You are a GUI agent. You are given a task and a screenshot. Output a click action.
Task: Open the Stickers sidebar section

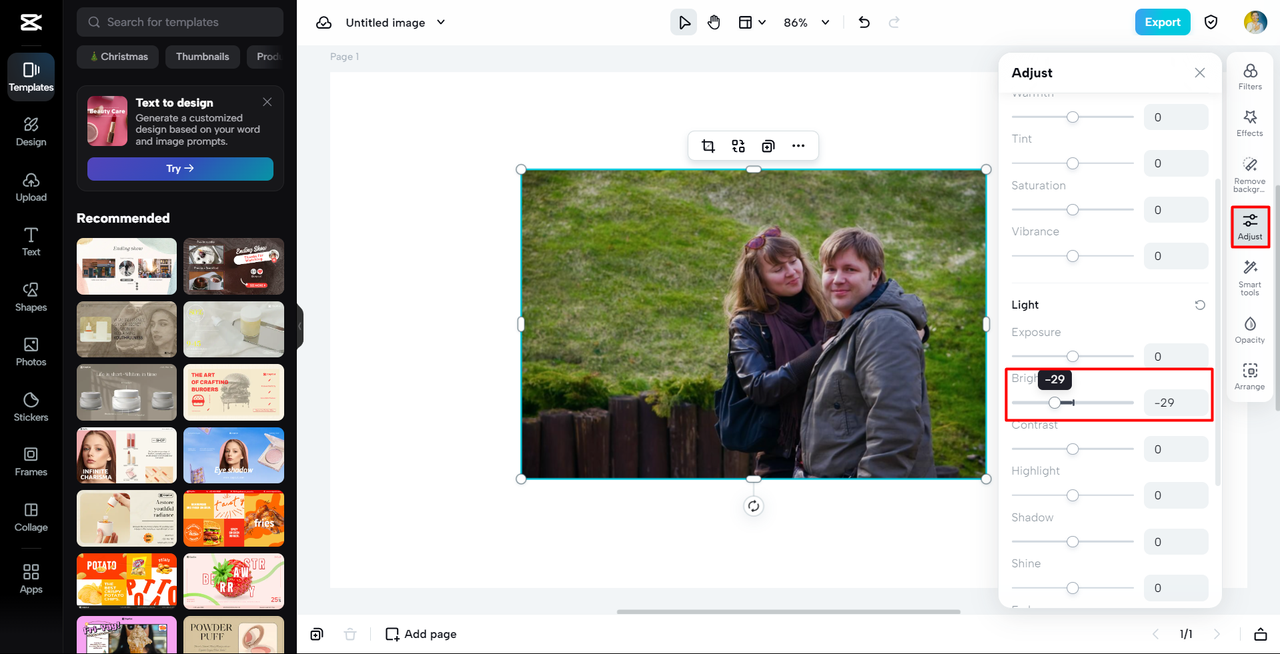click(x=30, y=406)
